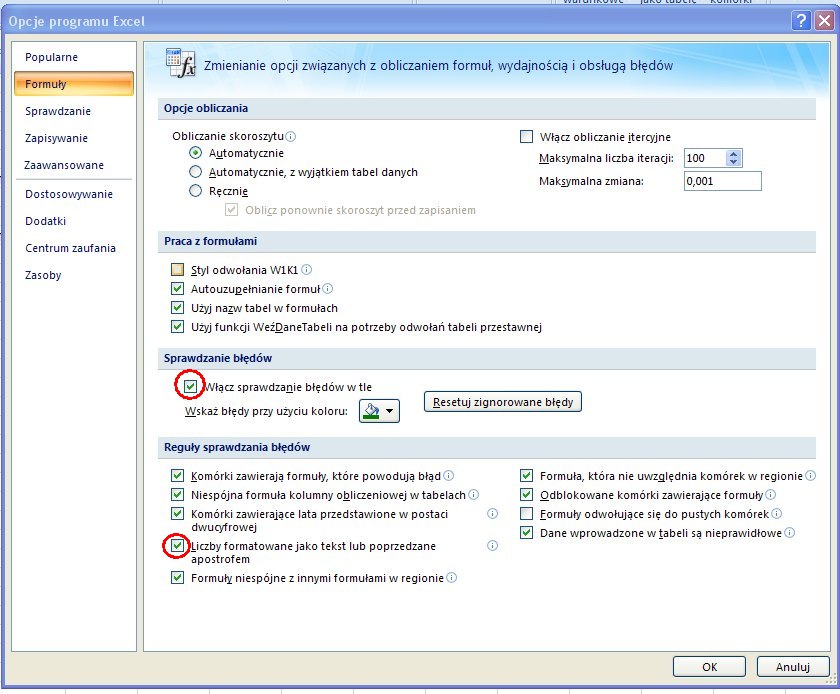Click Maksymalna zmiana input field
Image resolution: width=840 pixels, height=694 pixels.
pos(721,181)
